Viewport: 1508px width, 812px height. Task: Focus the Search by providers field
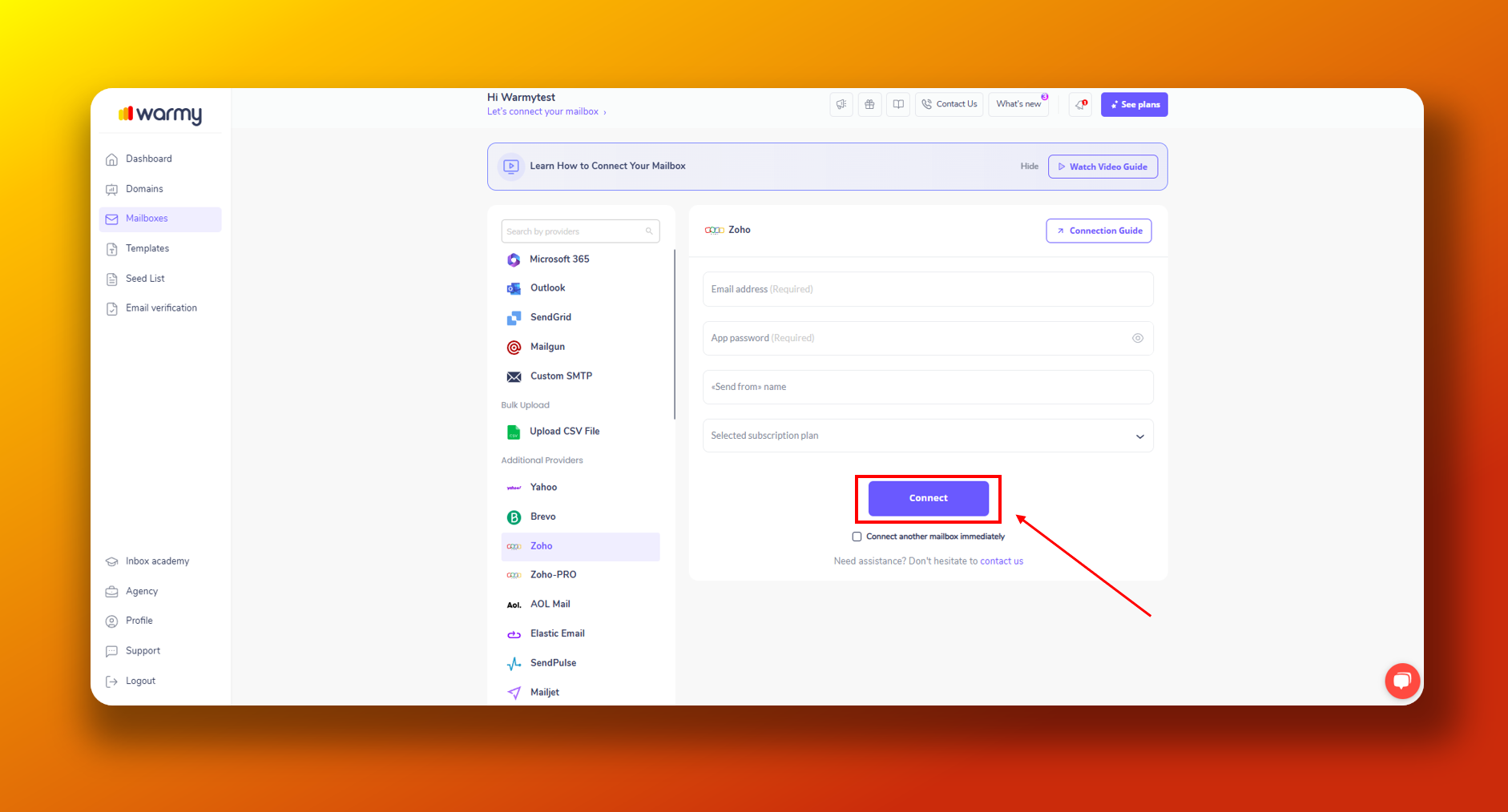580,231
